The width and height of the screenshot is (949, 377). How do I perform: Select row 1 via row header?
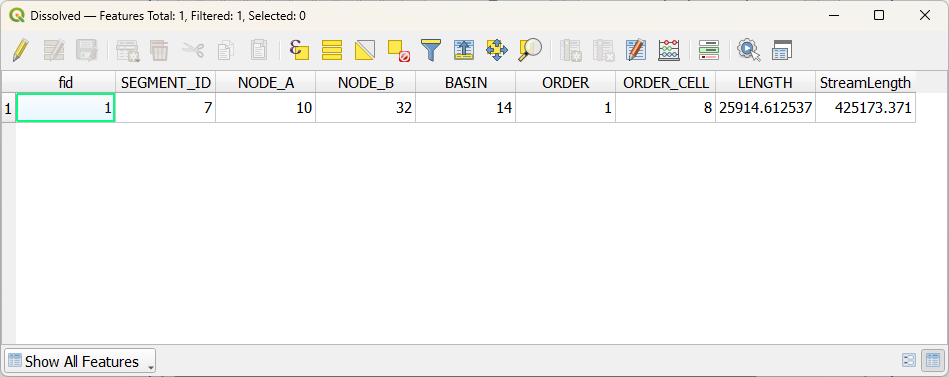point(8,108)
